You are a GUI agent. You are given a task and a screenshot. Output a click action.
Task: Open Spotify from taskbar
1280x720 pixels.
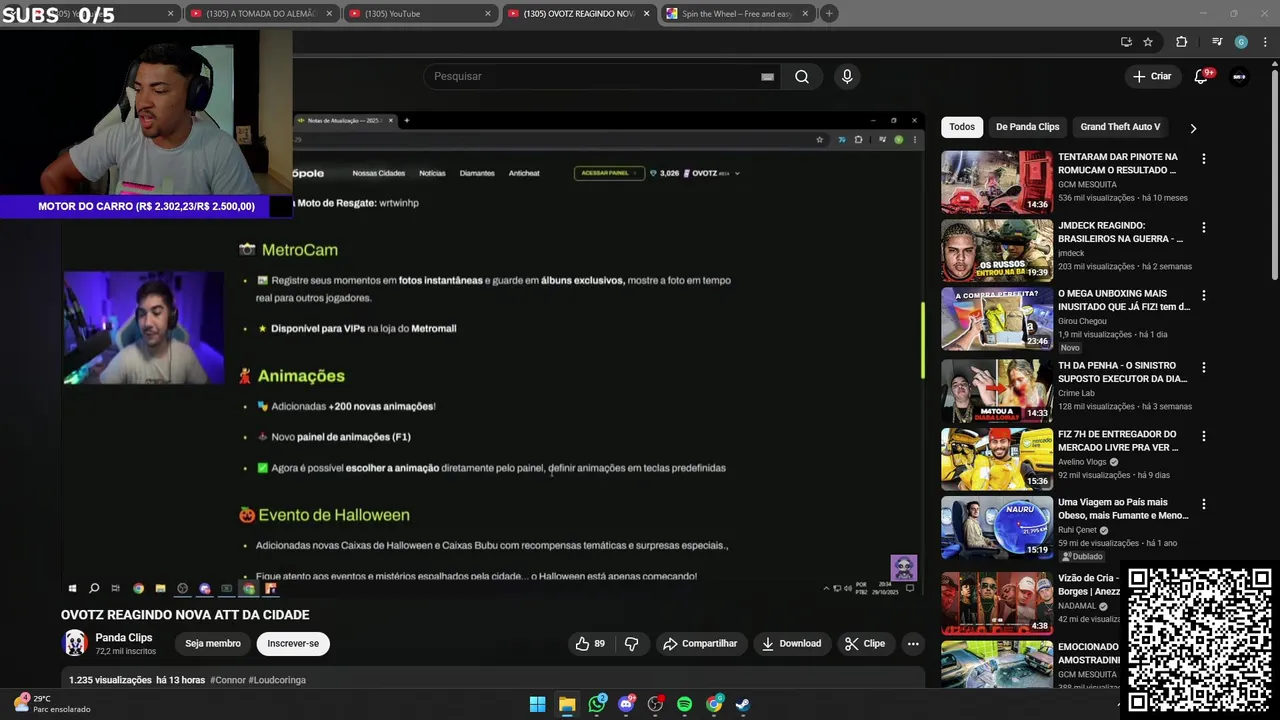coord(684,704)
